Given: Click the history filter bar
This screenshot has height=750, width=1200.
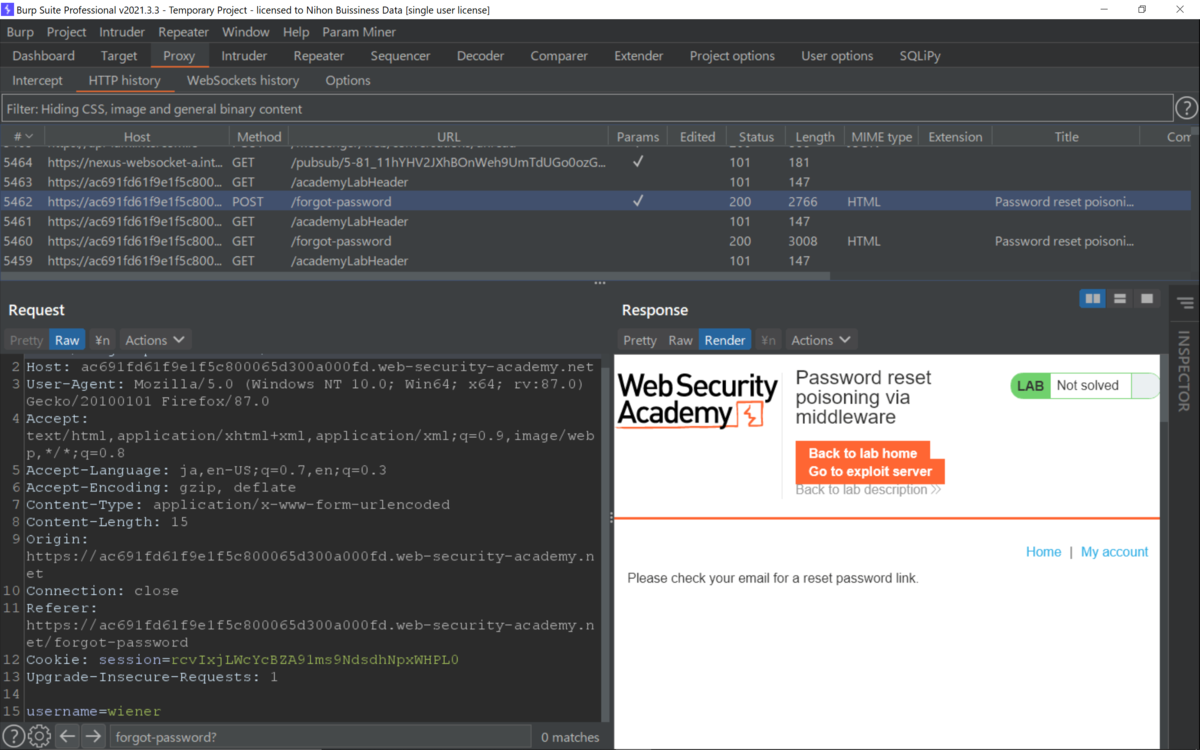Looking at the screenshot, I should [587, 108].
